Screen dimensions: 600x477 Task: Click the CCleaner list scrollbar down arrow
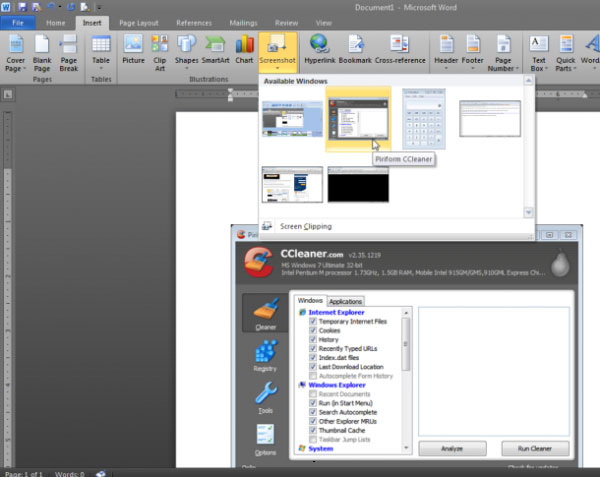(x=406, y=448)
